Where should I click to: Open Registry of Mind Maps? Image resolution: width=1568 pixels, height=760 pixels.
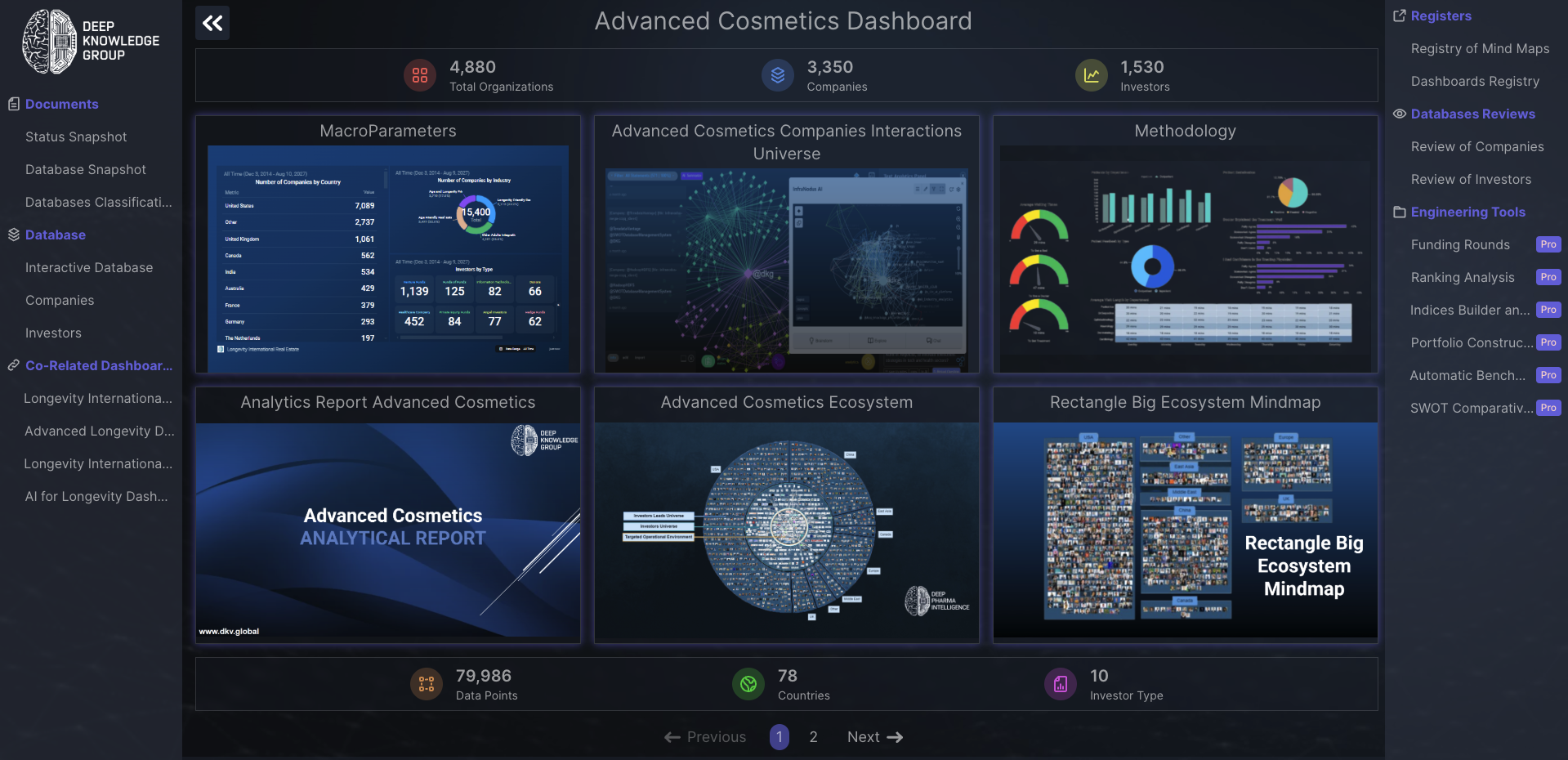(1480, 49)
